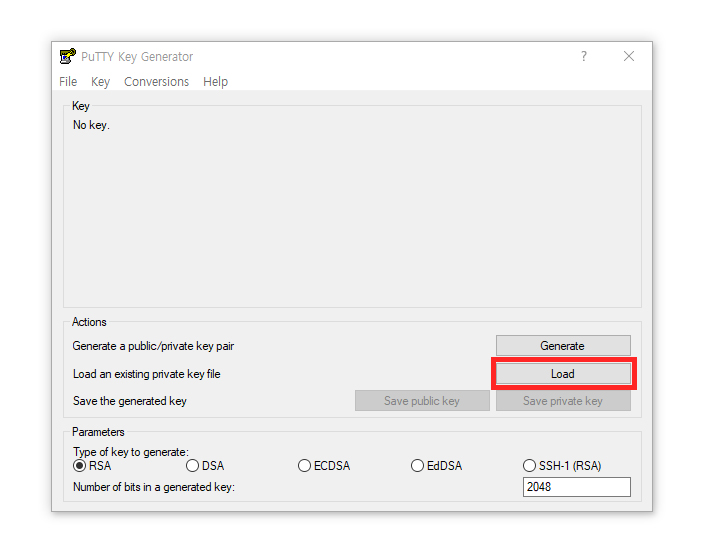Click the Save private key button
This screenshot has width=704, height=550.
pyautogui.click(x=563, y=400)
